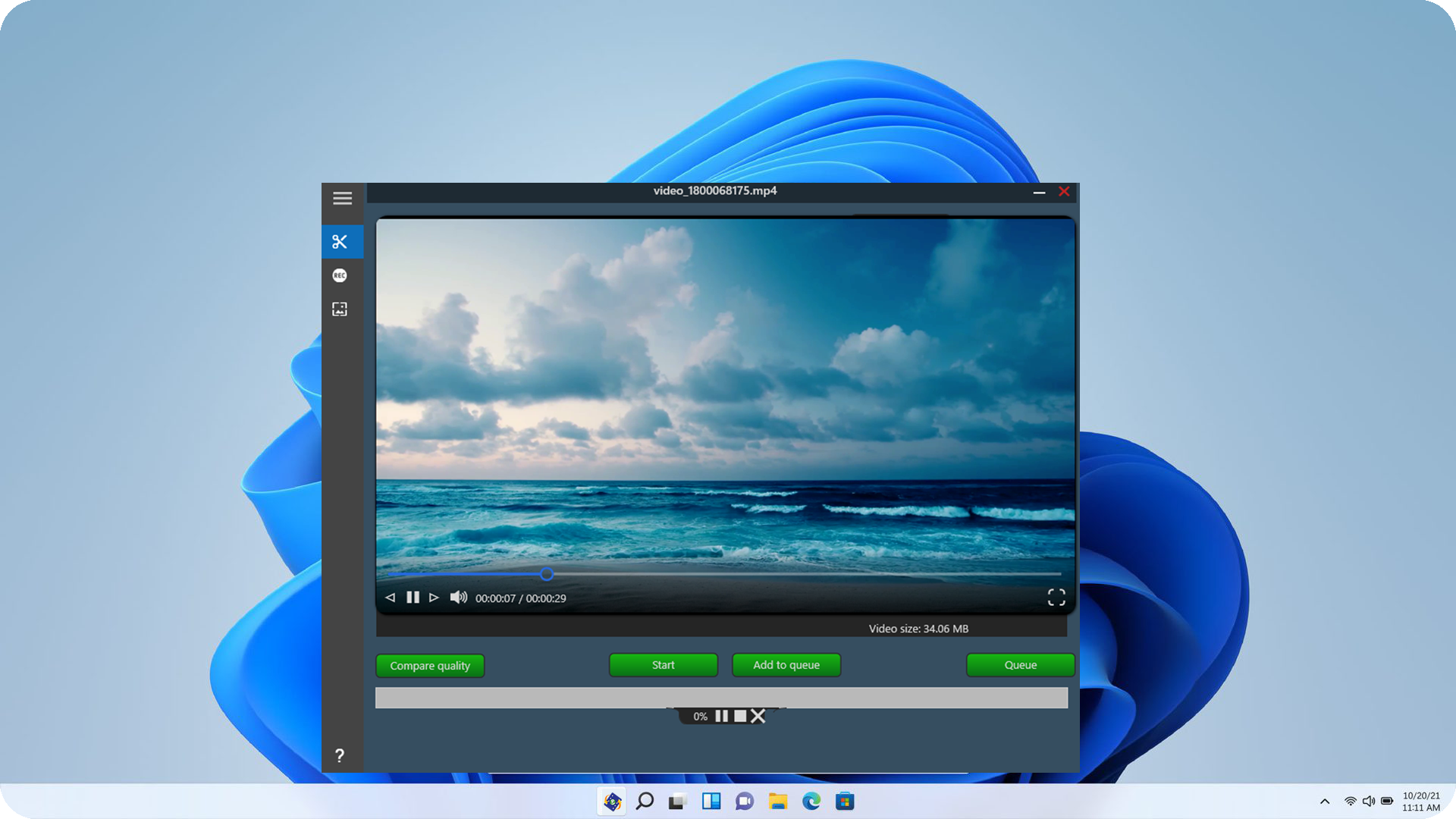
Task: Open the hamburger menu
Action: [x=342, y=199]
